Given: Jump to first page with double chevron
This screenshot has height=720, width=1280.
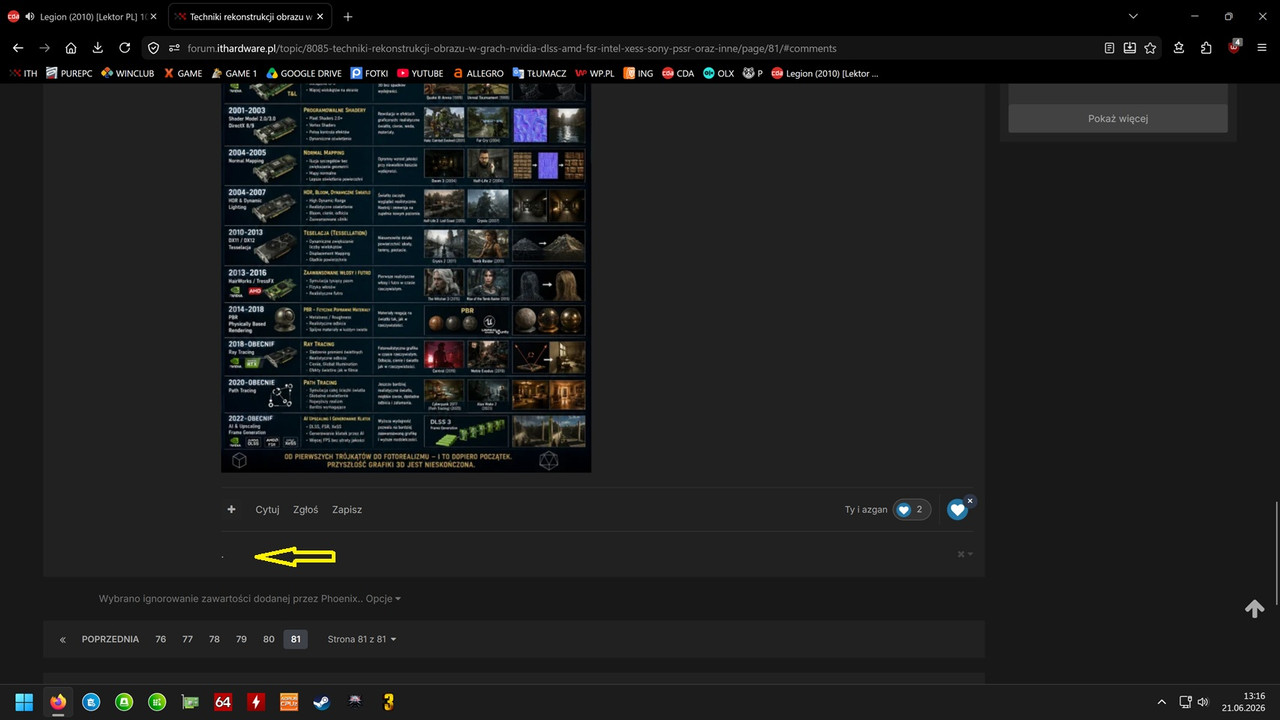Looking at the screenshot, I should (62, 639).
